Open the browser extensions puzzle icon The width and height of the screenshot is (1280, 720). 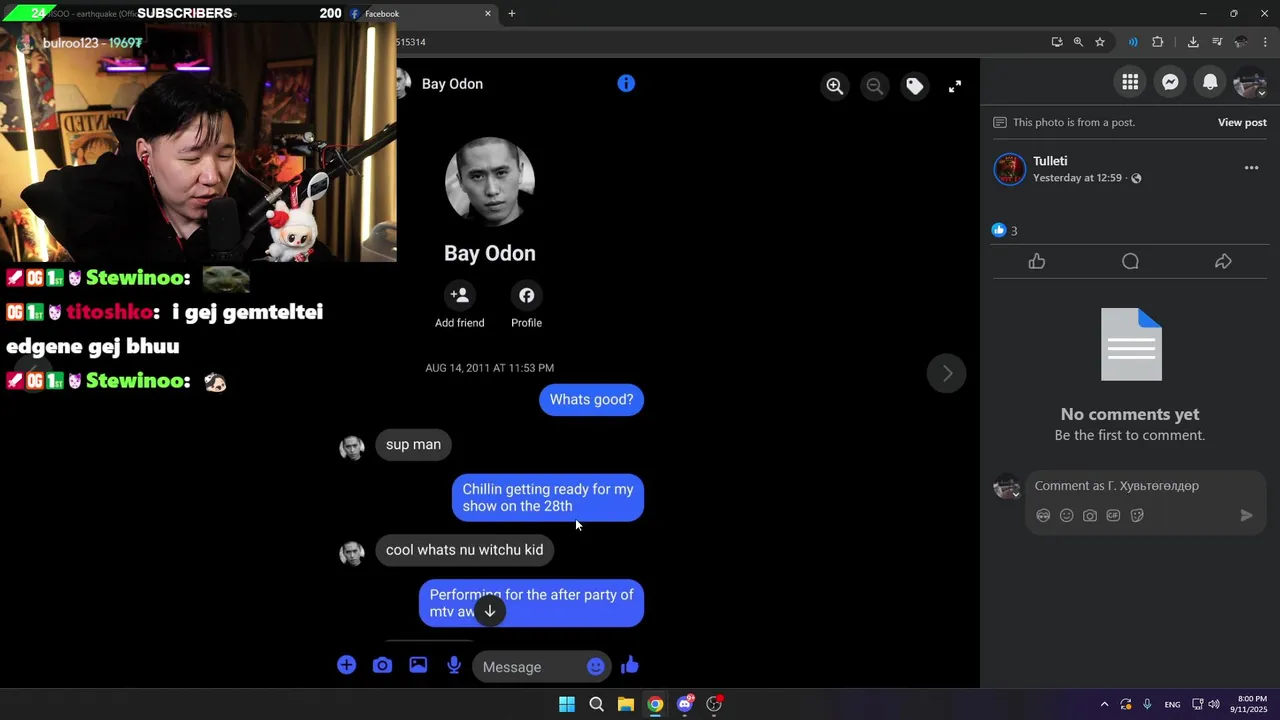1158,42
